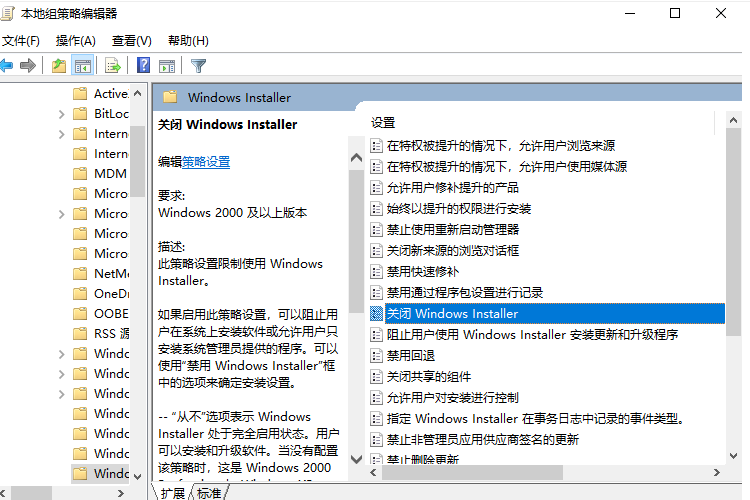Viewport: 750px width, 500px height.
Task: Select 关闭新来源的浏览对话框 policy
Action: click(452, 251)
